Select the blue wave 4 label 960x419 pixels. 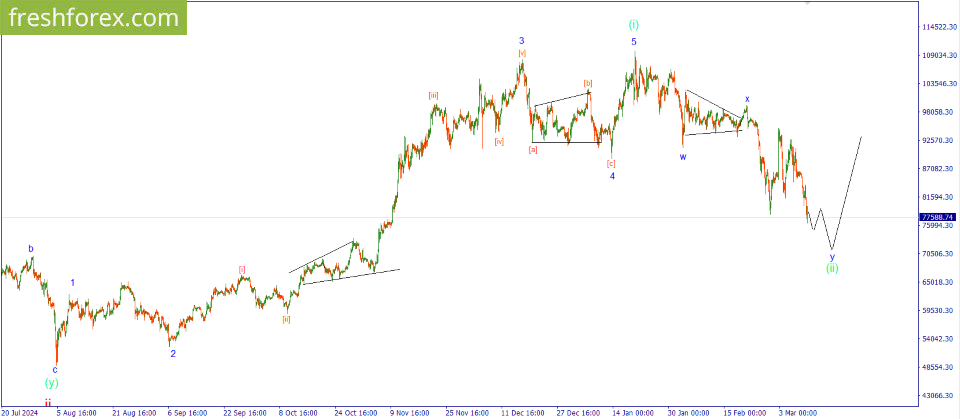pos(612,176)
